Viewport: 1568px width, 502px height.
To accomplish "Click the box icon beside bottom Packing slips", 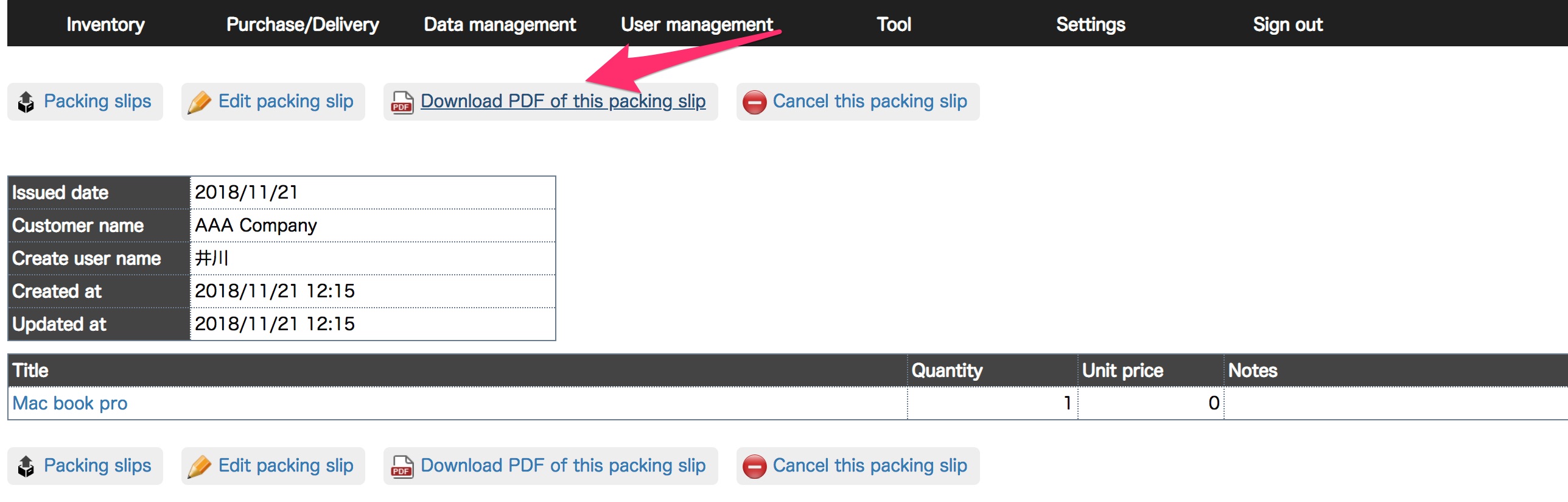I will click(26, 466).
